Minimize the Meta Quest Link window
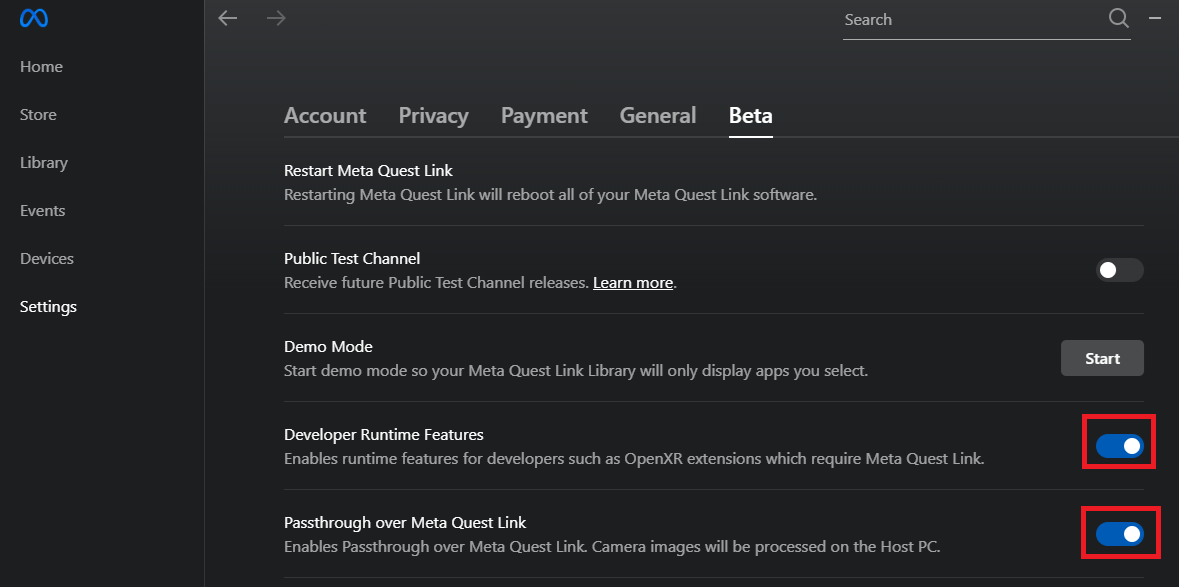This screenshot has width=1179, height=587. click(1155, 18)
